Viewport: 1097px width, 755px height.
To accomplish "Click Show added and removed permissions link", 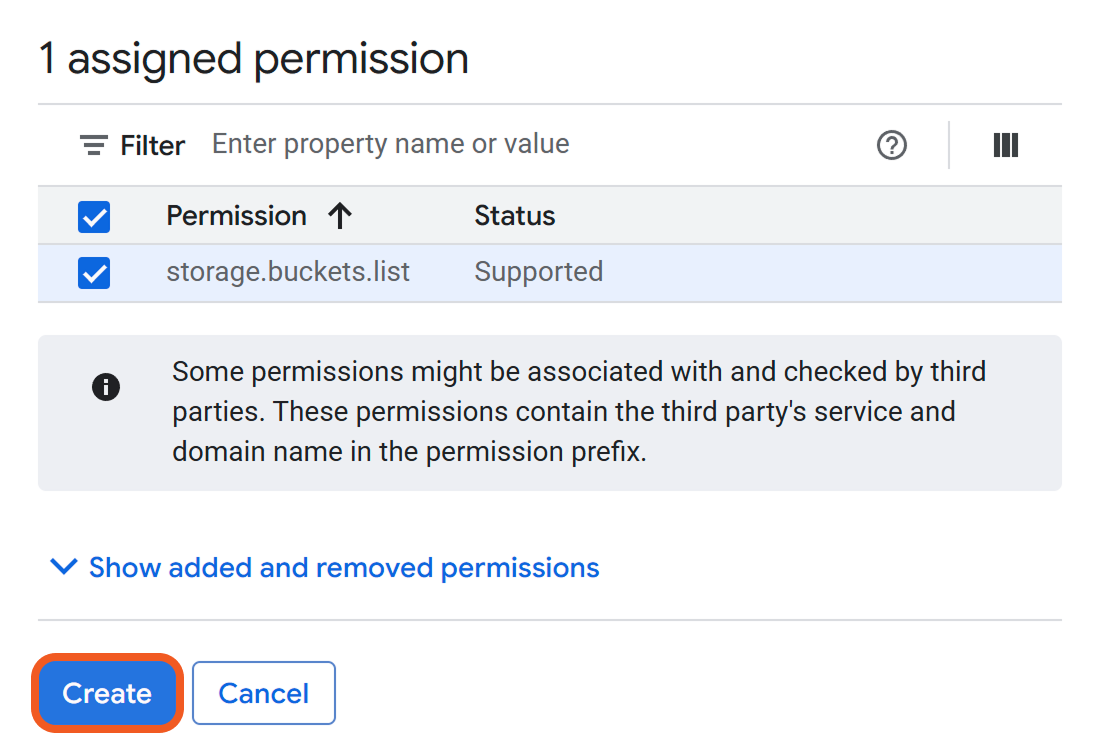I will (x=344, y=568).
